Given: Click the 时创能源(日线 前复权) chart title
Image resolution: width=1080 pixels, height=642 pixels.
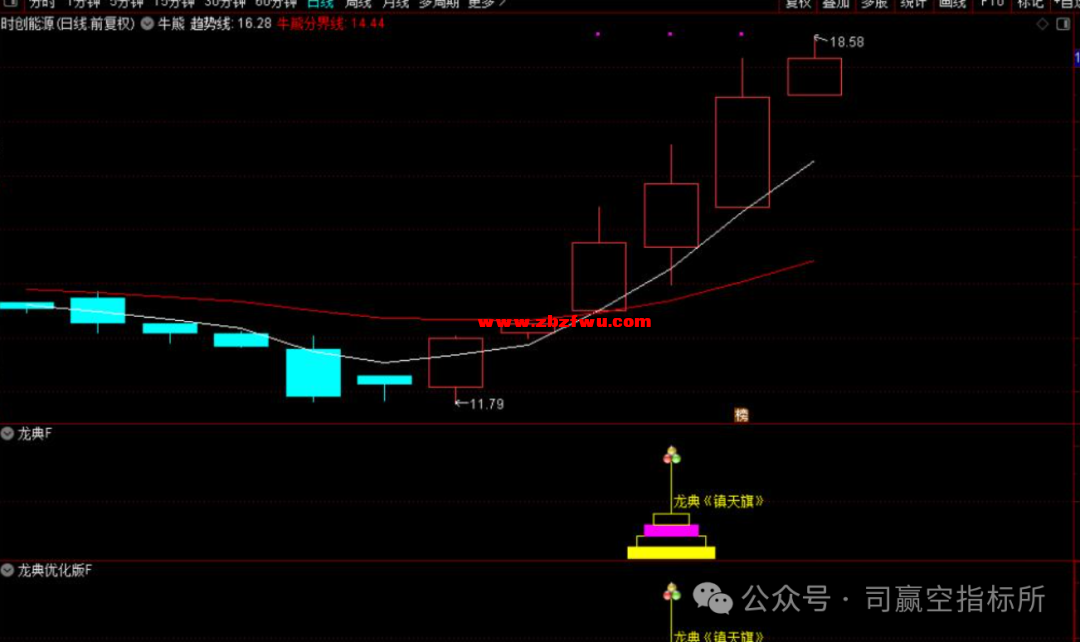Looking at the screenshot, I should tap(68, 23).
